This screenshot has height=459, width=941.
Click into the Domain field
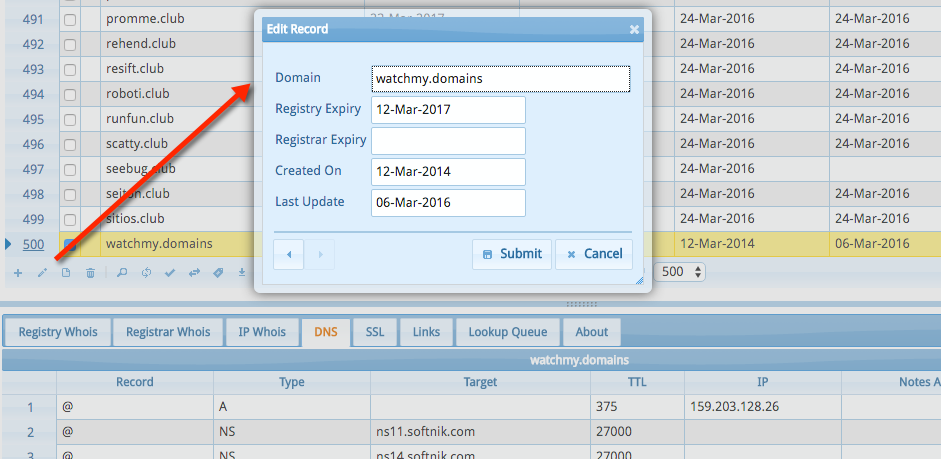point(501,79)
